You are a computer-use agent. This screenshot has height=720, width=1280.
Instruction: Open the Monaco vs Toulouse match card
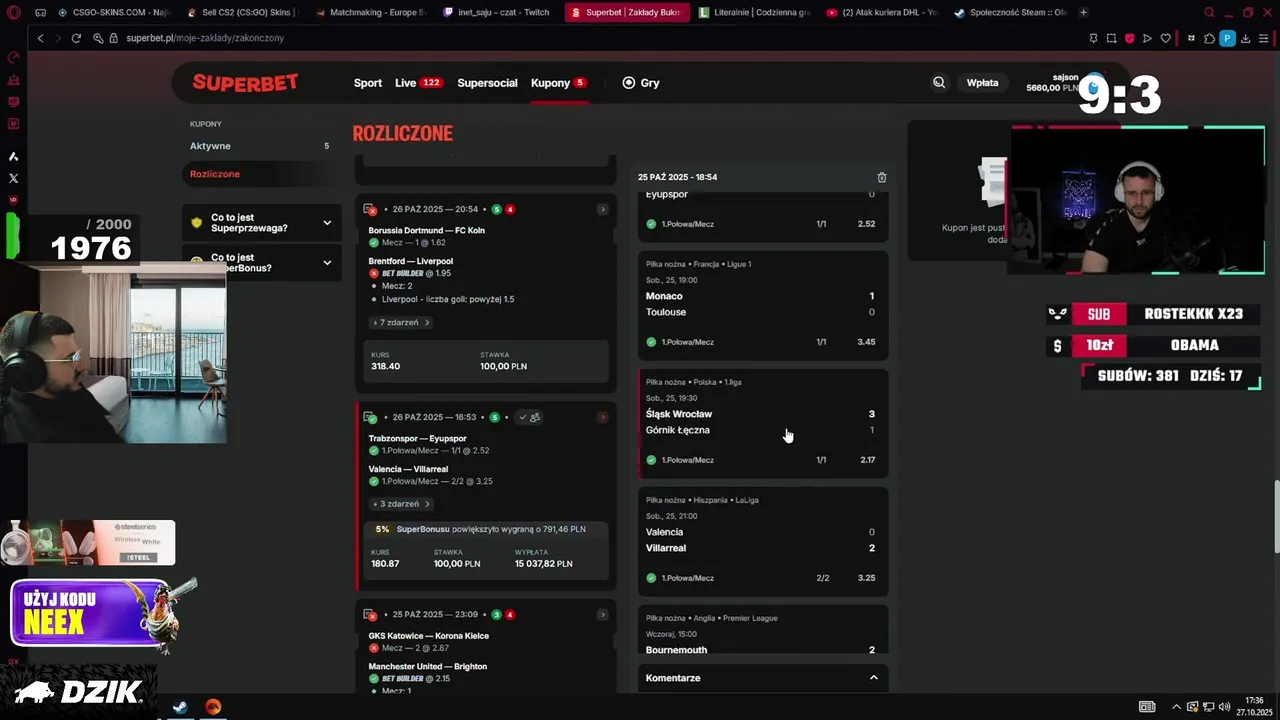point(763,305)
